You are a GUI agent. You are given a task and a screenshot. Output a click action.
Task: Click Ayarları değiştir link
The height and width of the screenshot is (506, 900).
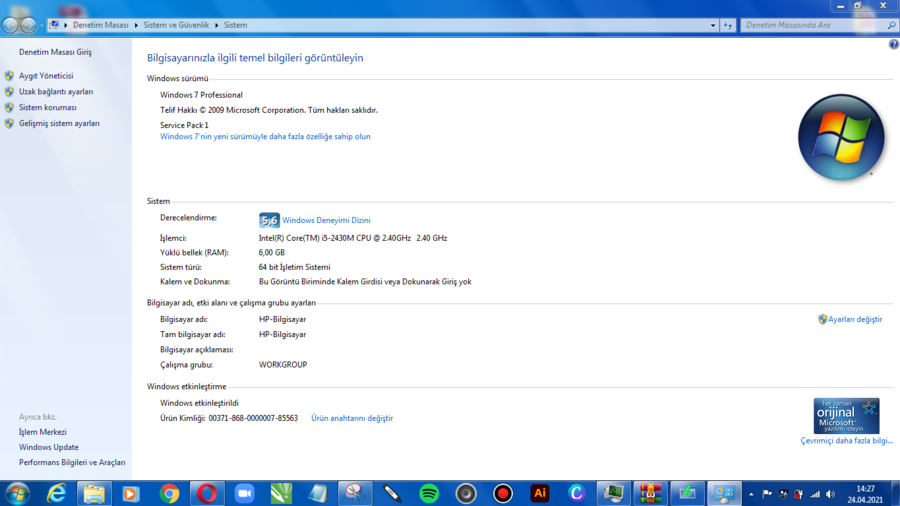[855, 320]
